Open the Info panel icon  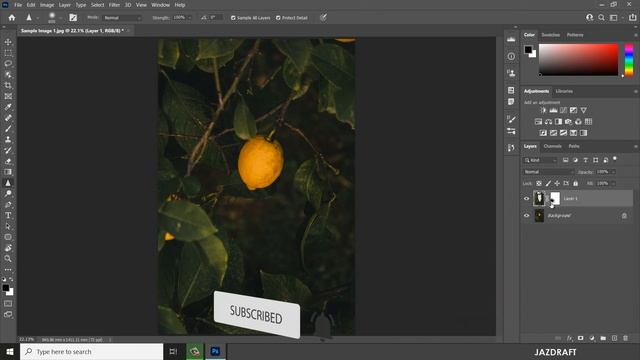(x=511, y=56)
